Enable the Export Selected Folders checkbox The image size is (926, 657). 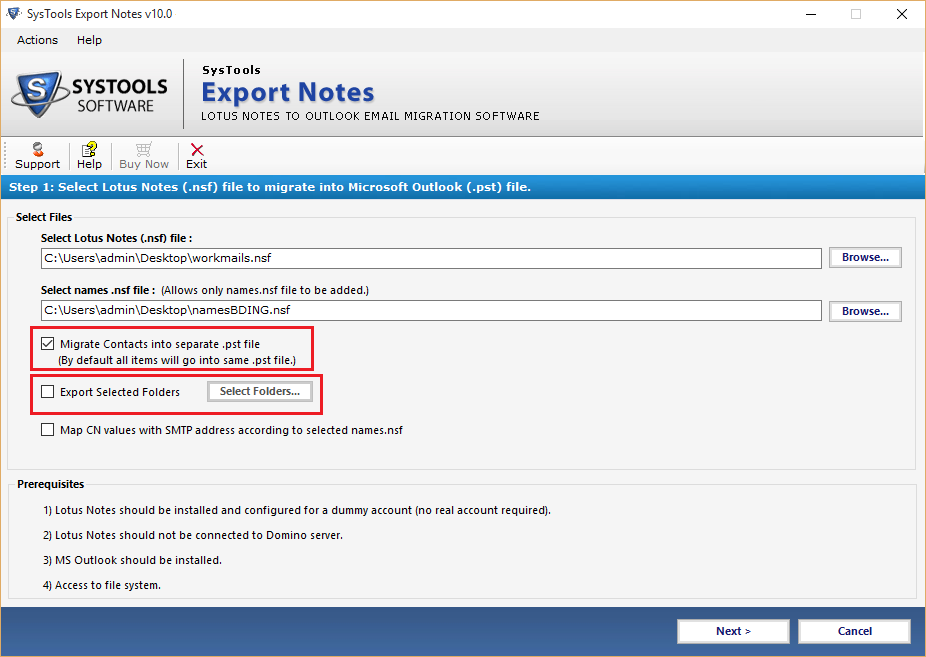[x=48, y=391]
